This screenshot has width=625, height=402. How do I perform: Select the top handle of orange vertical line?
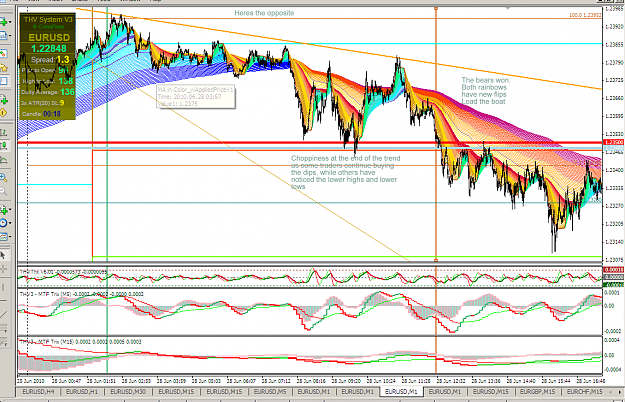pyautogui.click(x=436, y=8)
